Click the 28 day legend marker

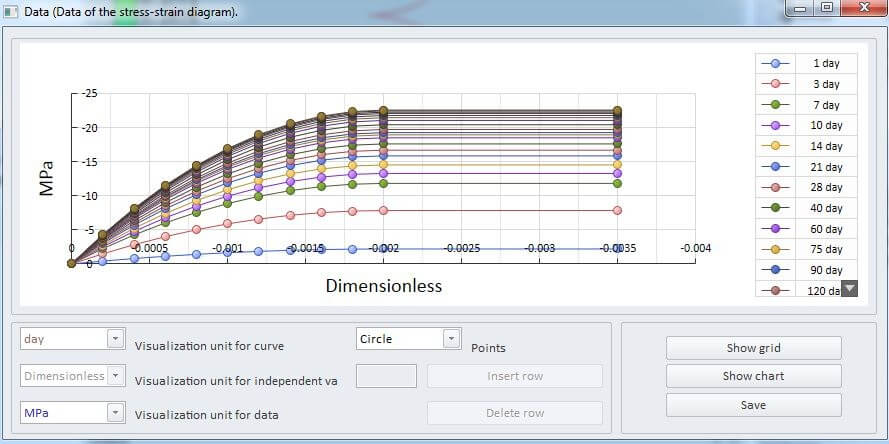tap(776, 188)
